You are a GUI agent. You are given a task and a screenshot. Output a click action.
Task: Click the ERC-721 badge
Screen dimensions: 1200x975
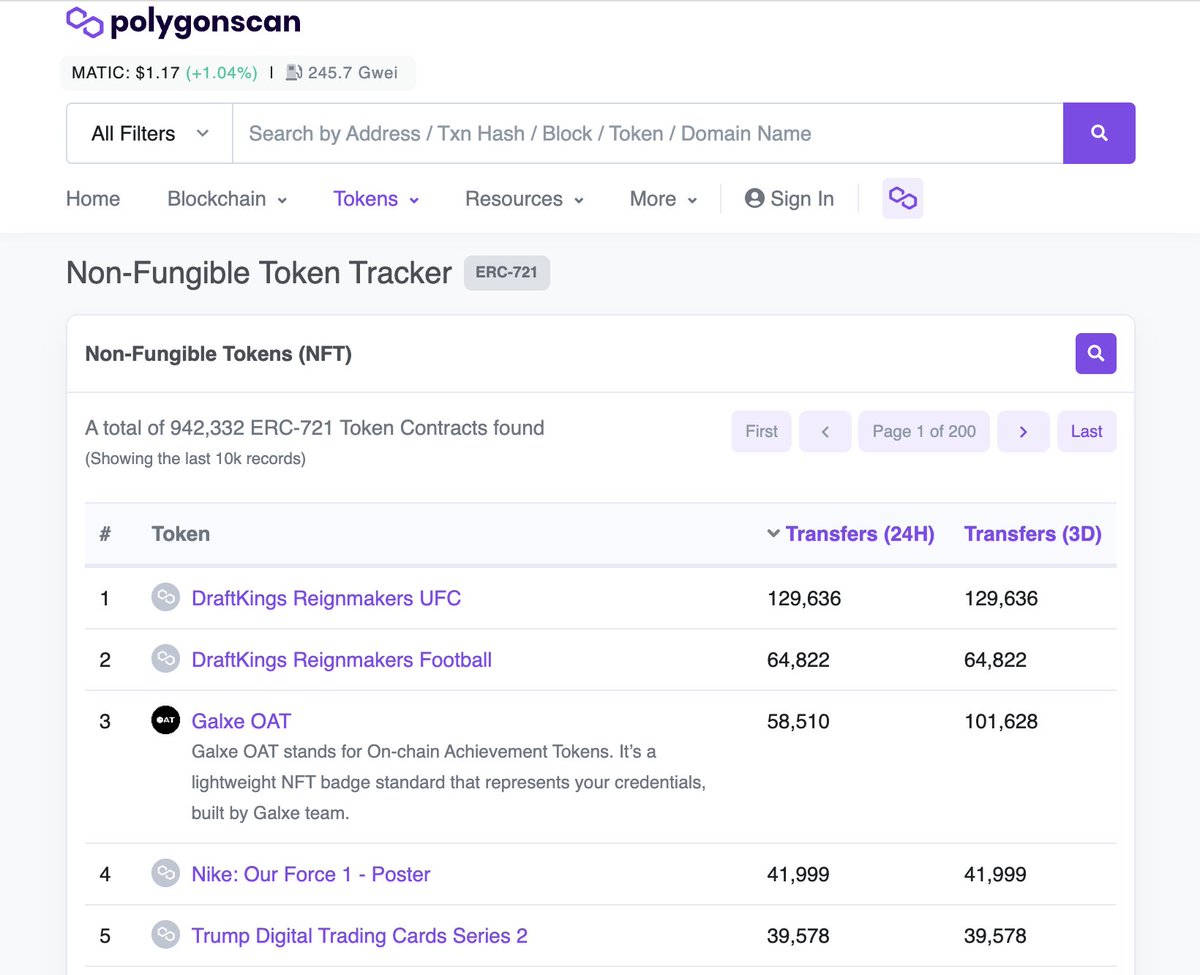(x=507, y=272)
